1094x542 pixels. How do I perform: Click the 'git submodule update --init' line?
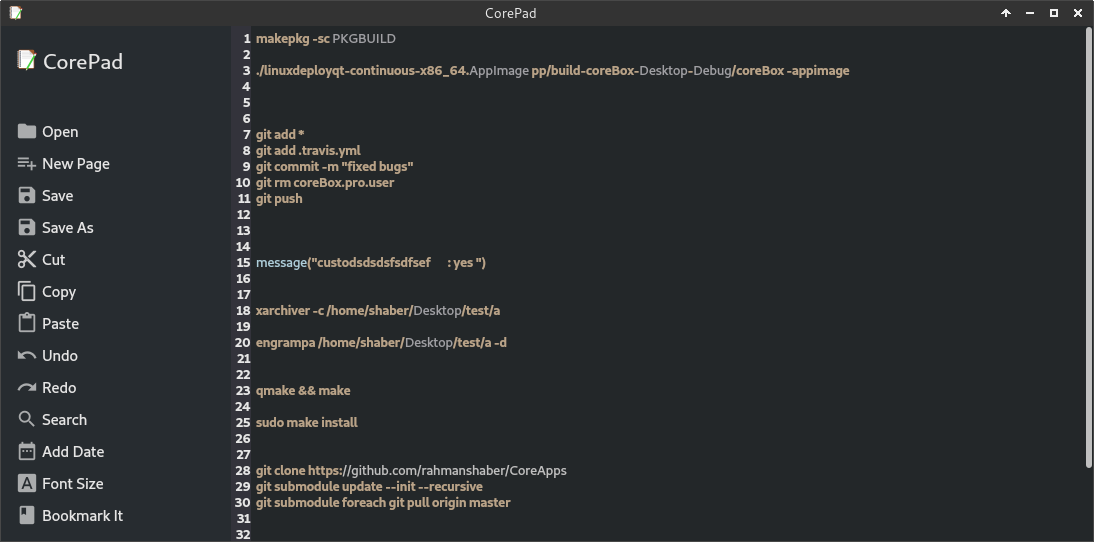tap(369, 486)
